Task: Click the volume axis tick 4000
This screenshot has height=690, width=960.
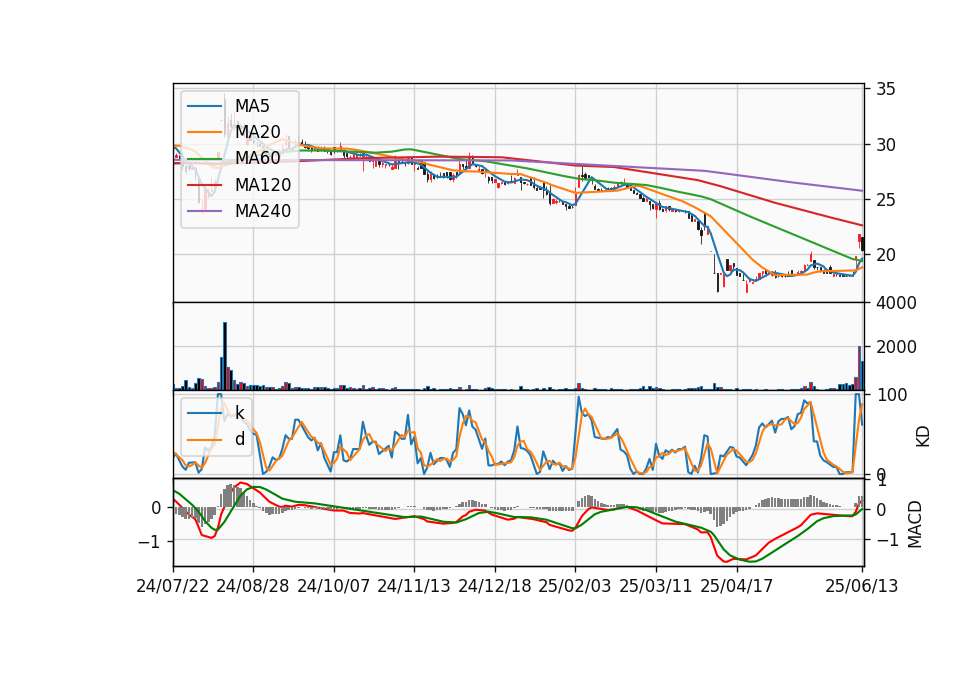Action: [896, 303]
